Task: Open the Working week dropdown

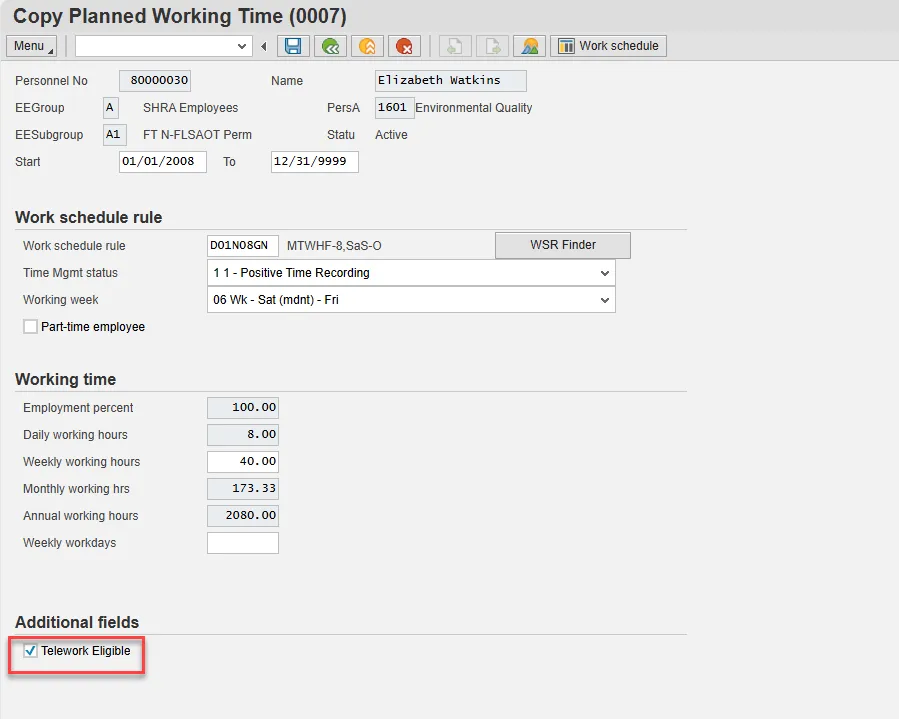Action: [604, 300]
